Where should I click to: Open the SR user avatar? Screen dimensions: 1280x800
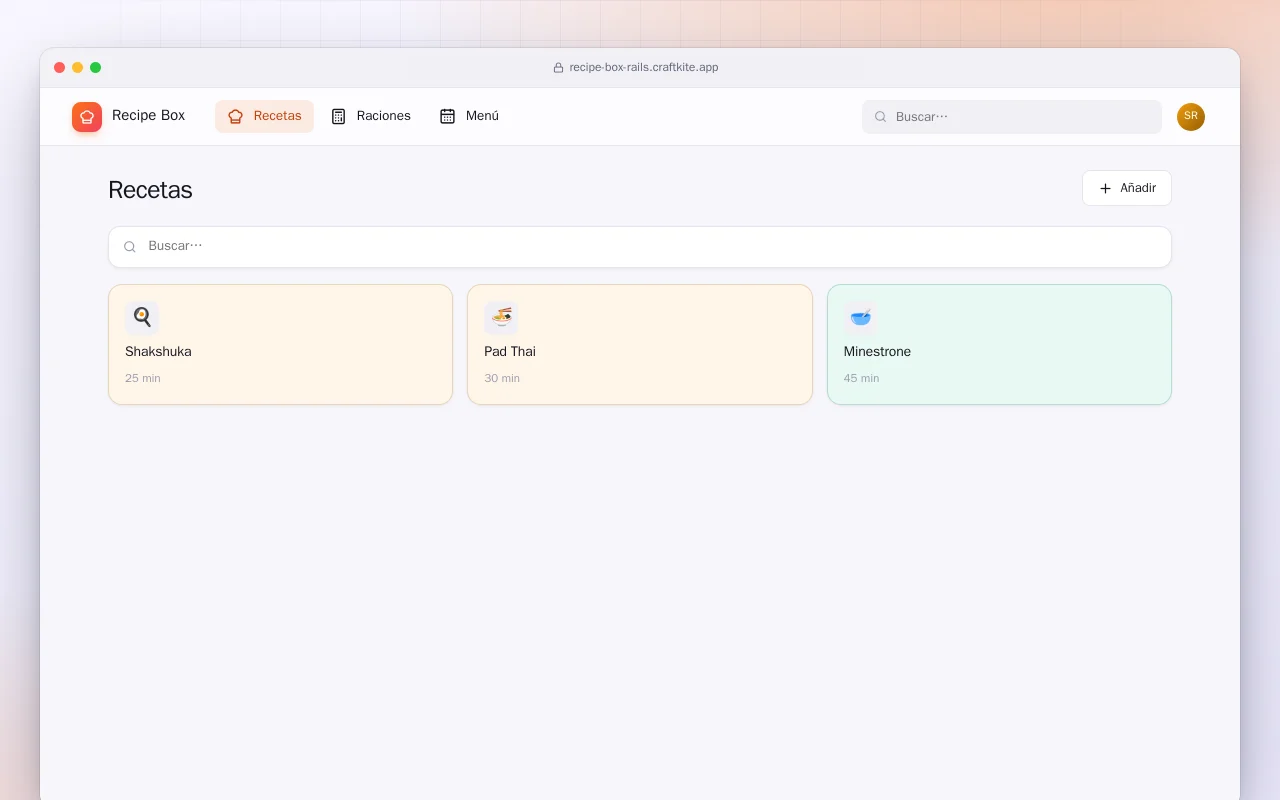point(1191,117)
